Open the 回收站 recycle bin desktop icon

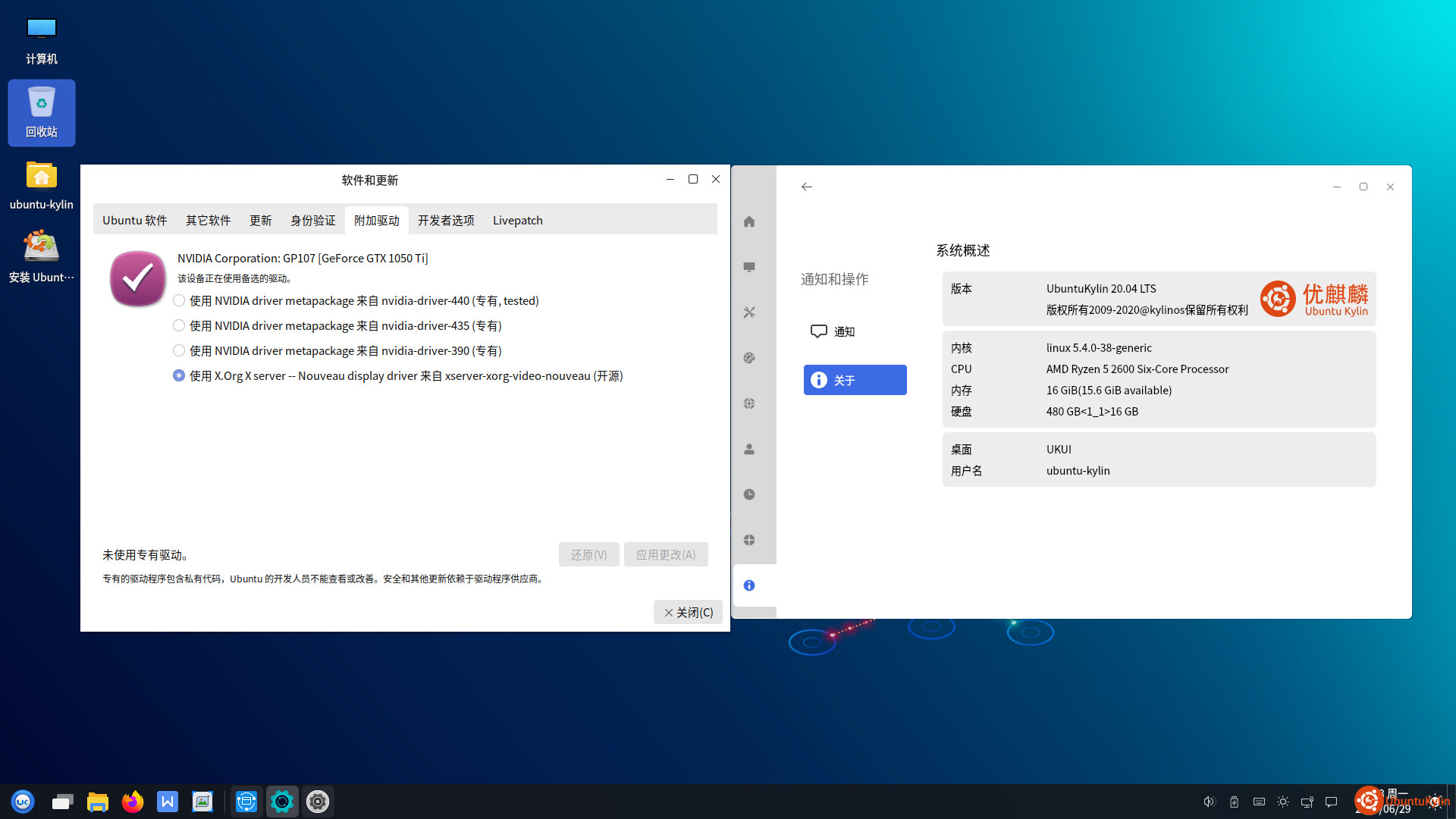pyautogui.click(x=42, y=112)
